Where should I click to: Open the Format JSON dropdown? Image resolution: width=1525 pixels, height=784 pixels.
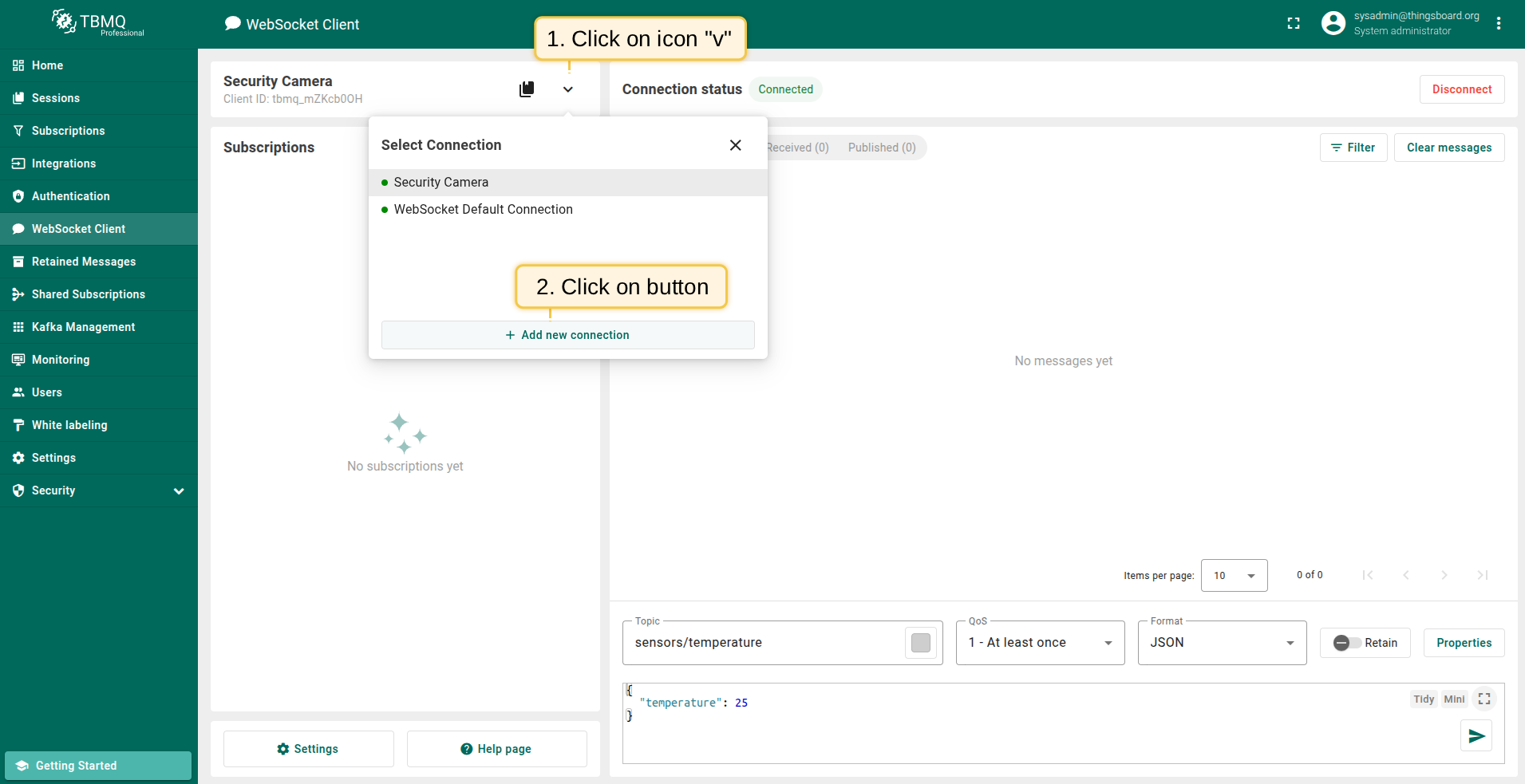1222,643
